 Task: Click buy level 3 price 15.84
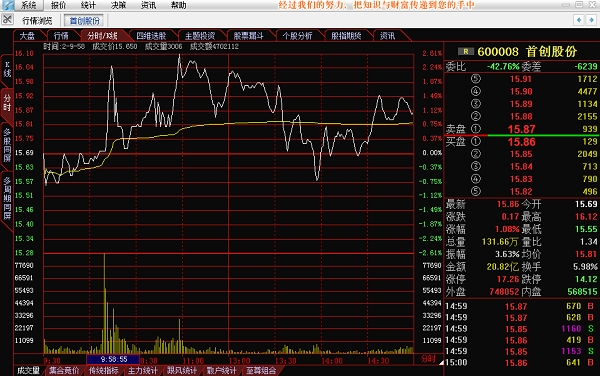[x=521, y=166]
